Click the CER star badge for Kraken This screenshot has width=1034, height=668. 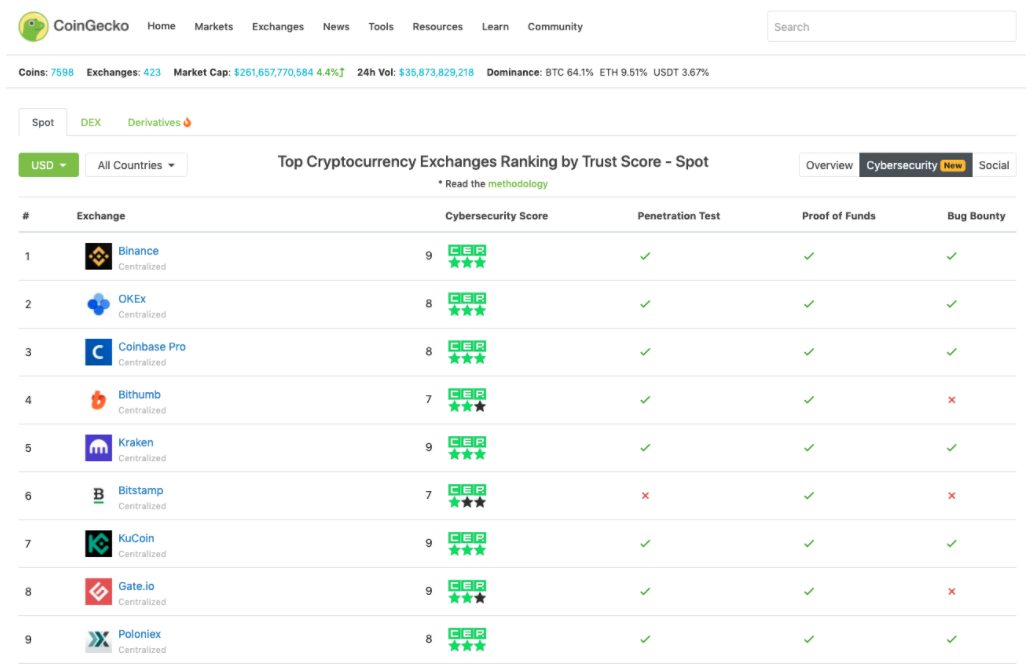[x=467, y=448]
